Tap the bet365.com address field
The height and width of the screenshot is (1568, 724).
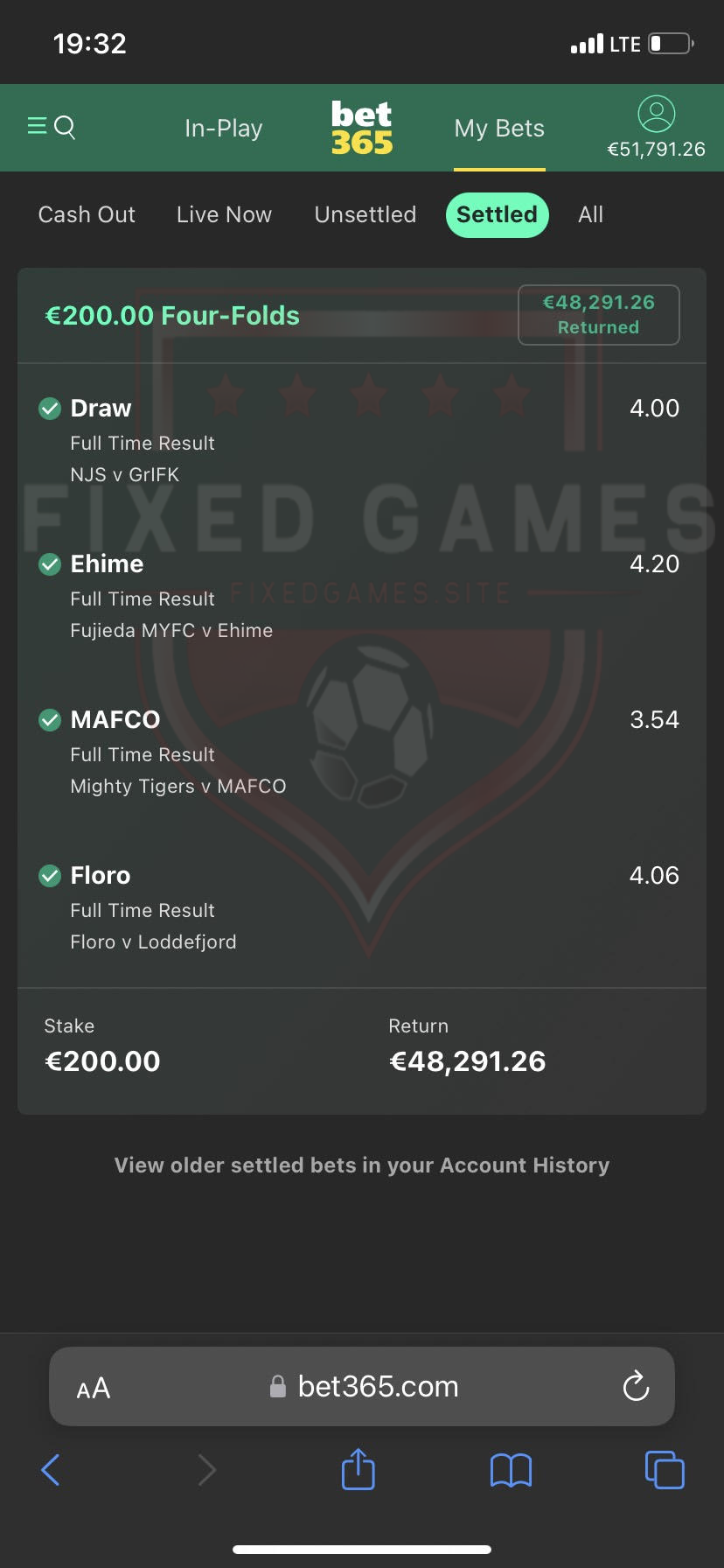coord(376,1387)
